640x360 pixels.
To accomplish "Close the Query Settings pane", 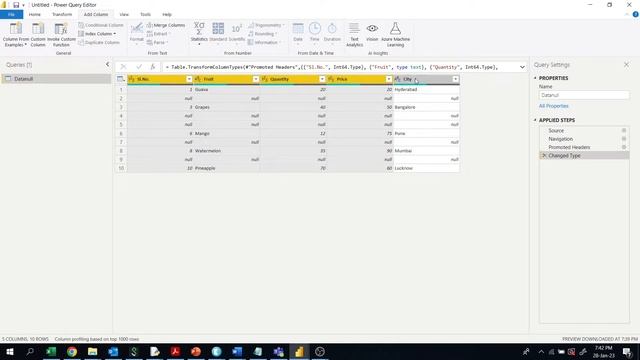I will pyautogui.click(x=627, y=64).
